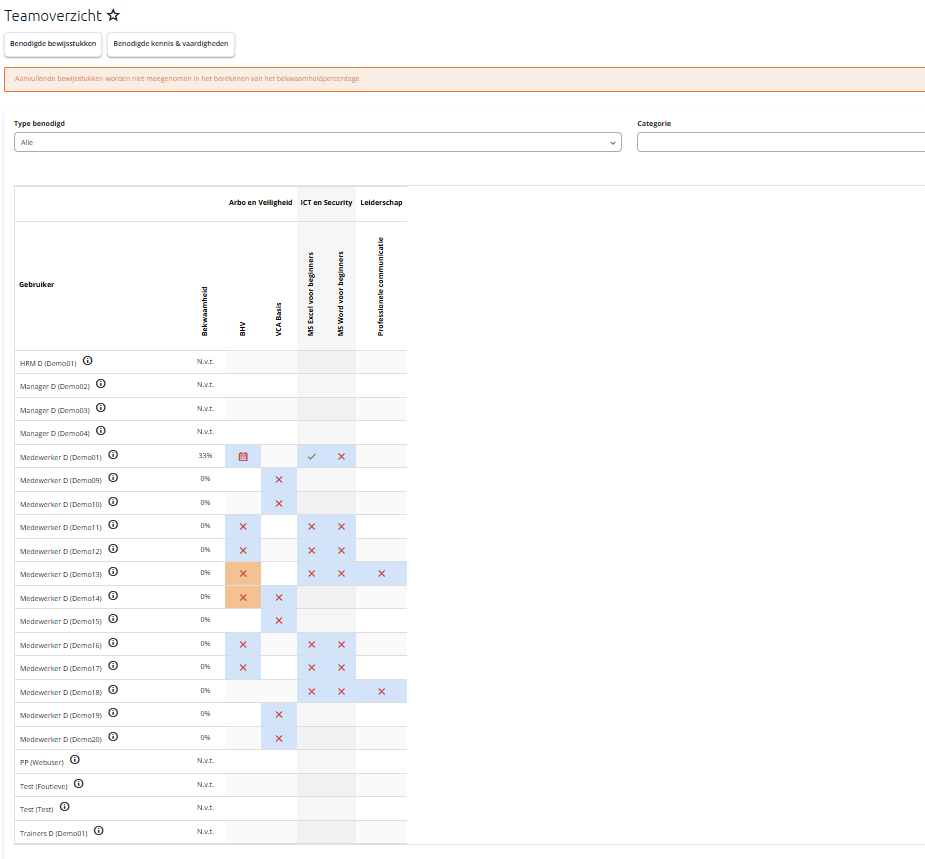Mark Teamoverzicht as favorite with star icon
Image resolution: width=925 pixels, height=859 pixels.
click(113, 15)
